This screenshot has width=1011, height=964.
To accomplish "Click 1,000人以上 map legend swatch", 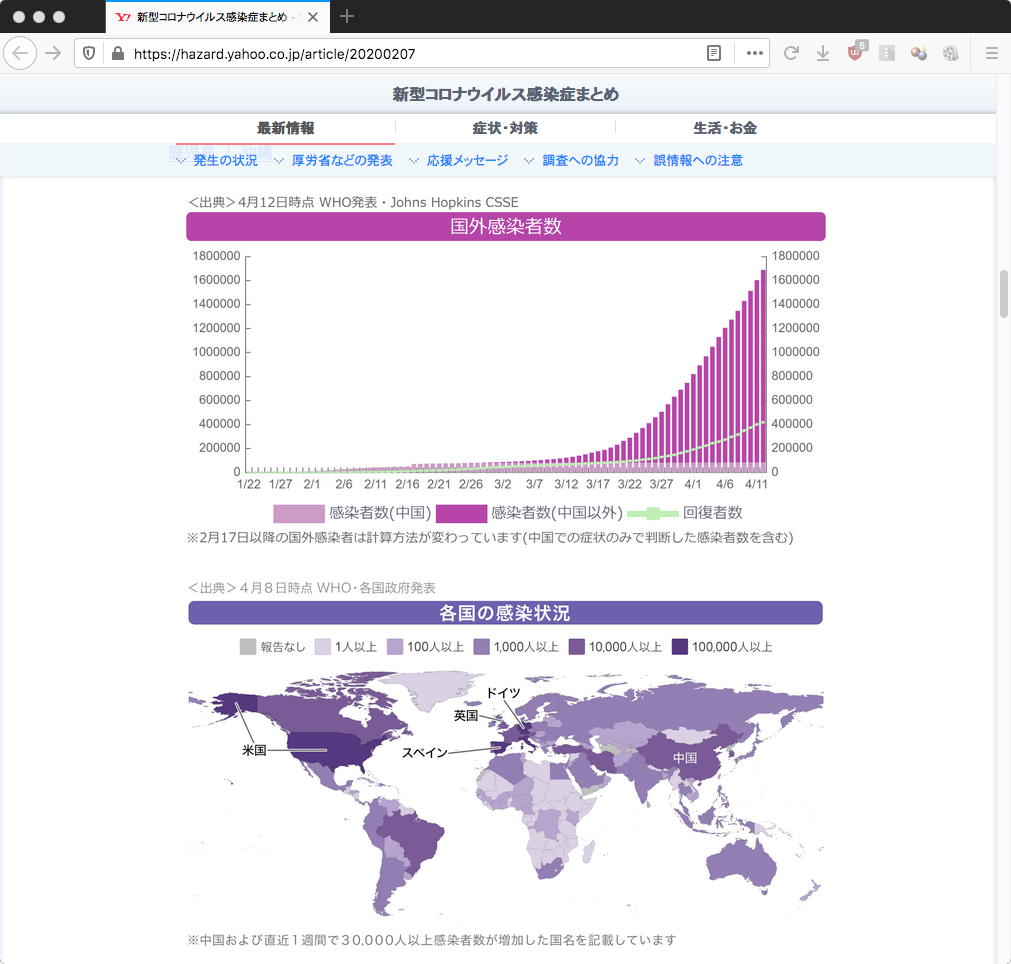I will point(482,647).
